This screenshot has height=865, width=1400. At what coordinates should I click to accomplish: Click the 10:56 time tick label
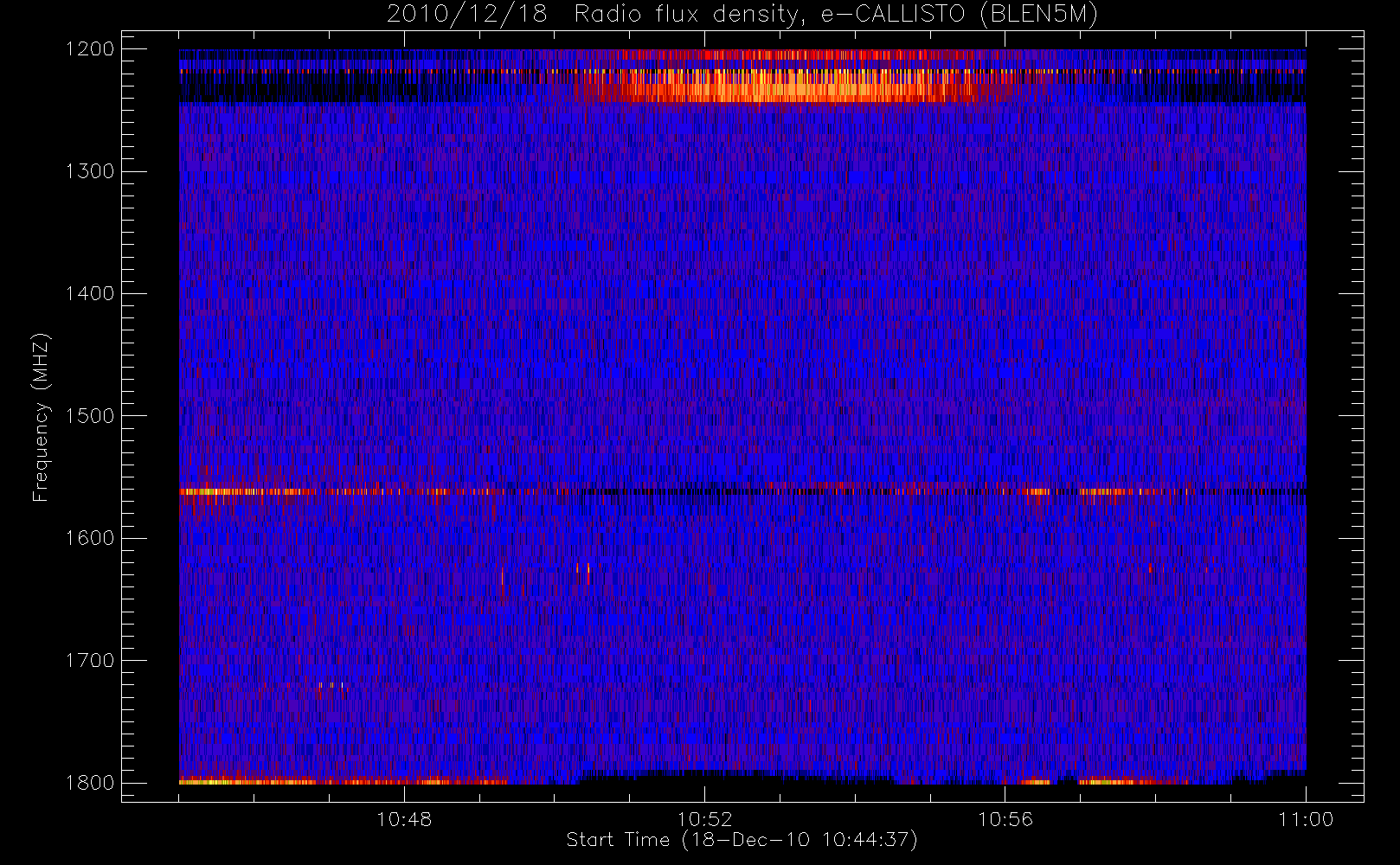1005,819
